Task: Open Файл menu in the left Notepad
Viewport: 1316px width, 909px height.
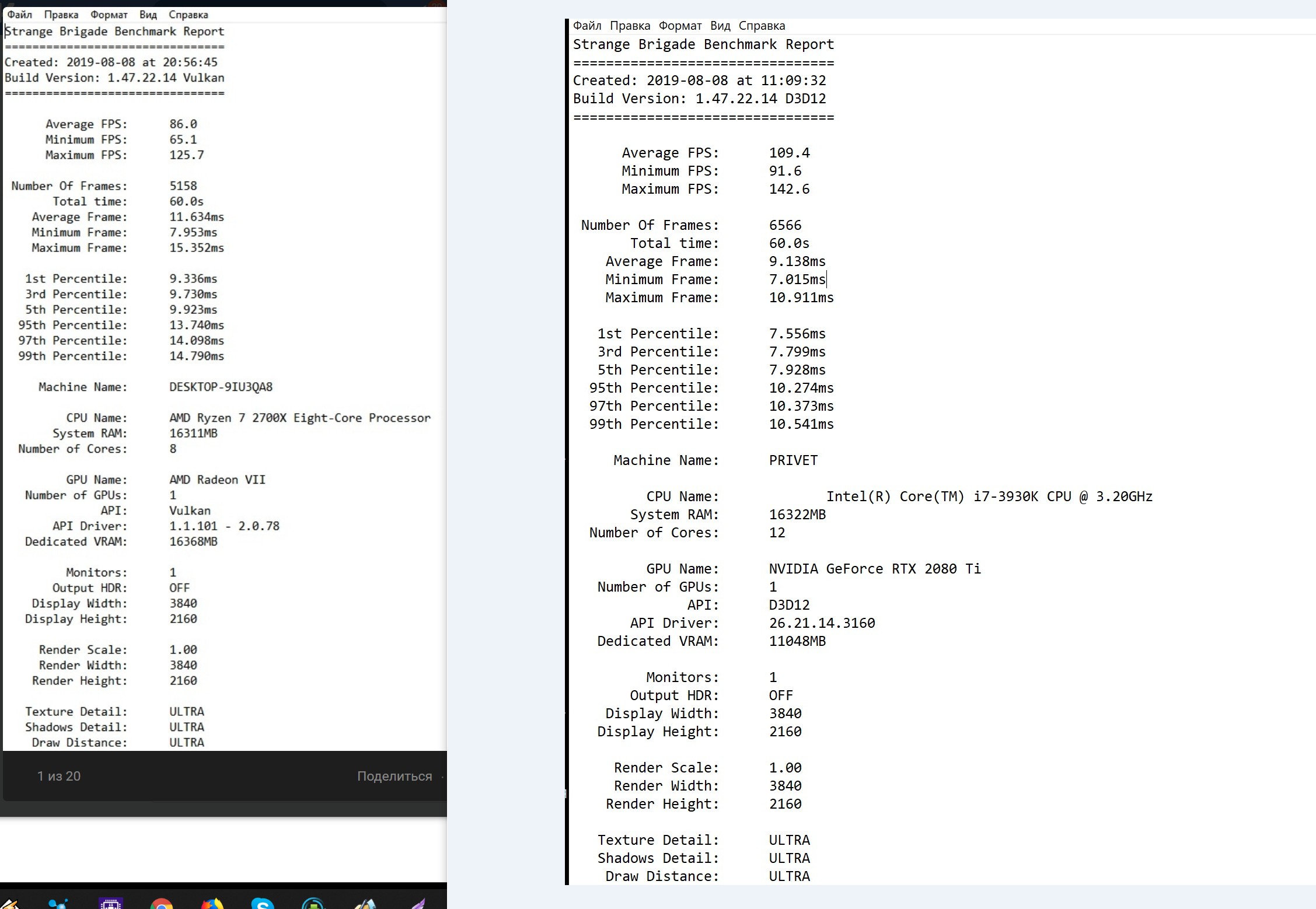Action: click(19, 15)
